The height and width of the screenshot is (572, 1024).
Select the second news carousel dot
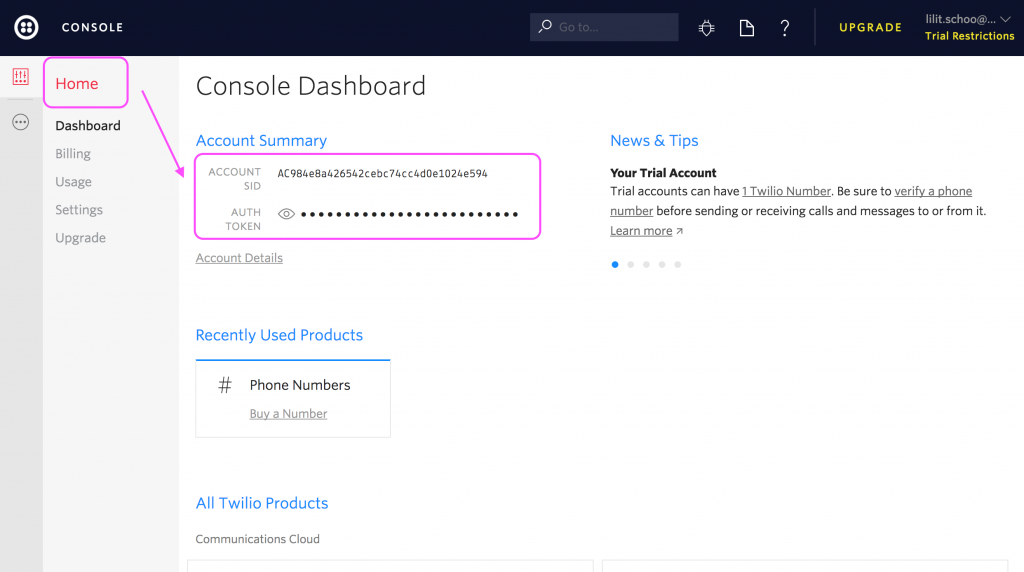pos(631,264)
